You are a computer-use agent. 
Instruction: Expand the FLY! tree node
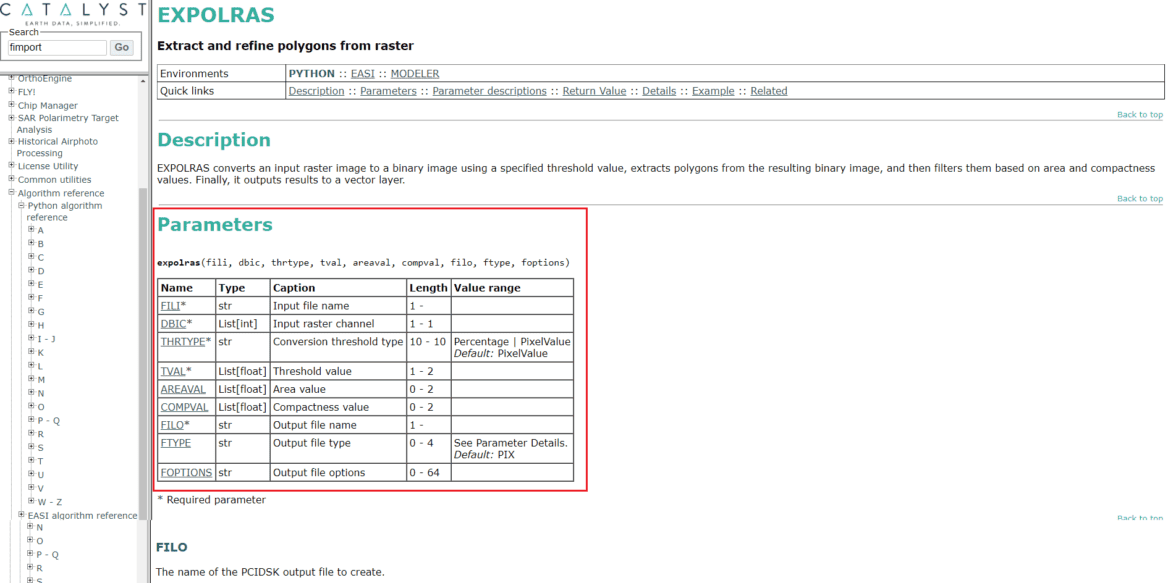12,91
